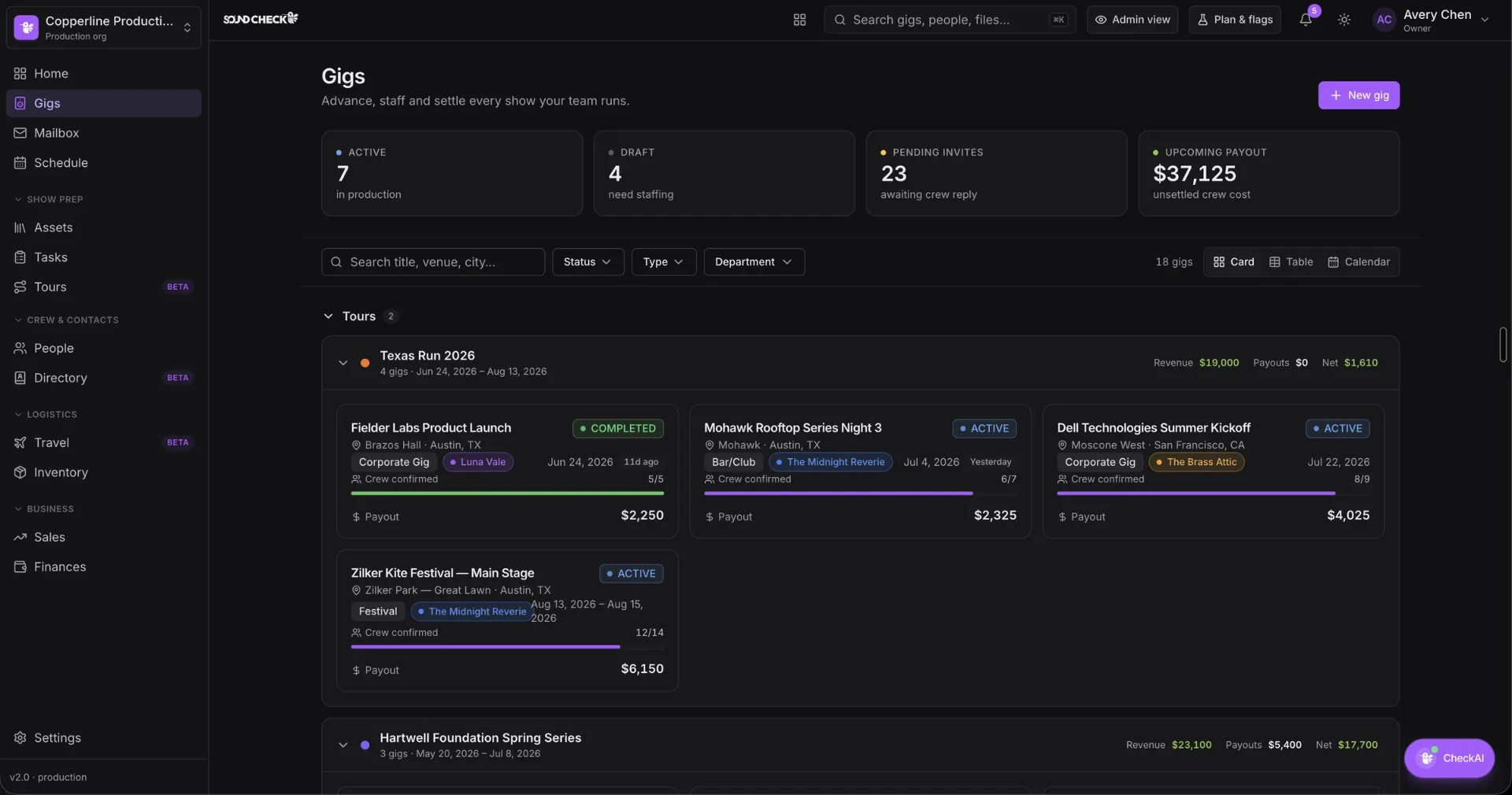The width and height of the screenshot is (1512, 795).
Task: Open the Travel page
Action: point(103,442)
